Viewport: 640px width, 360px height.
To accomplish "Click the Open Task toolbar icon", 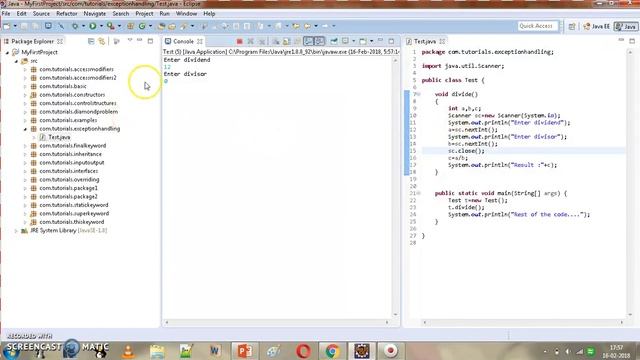I will (172, 26).
